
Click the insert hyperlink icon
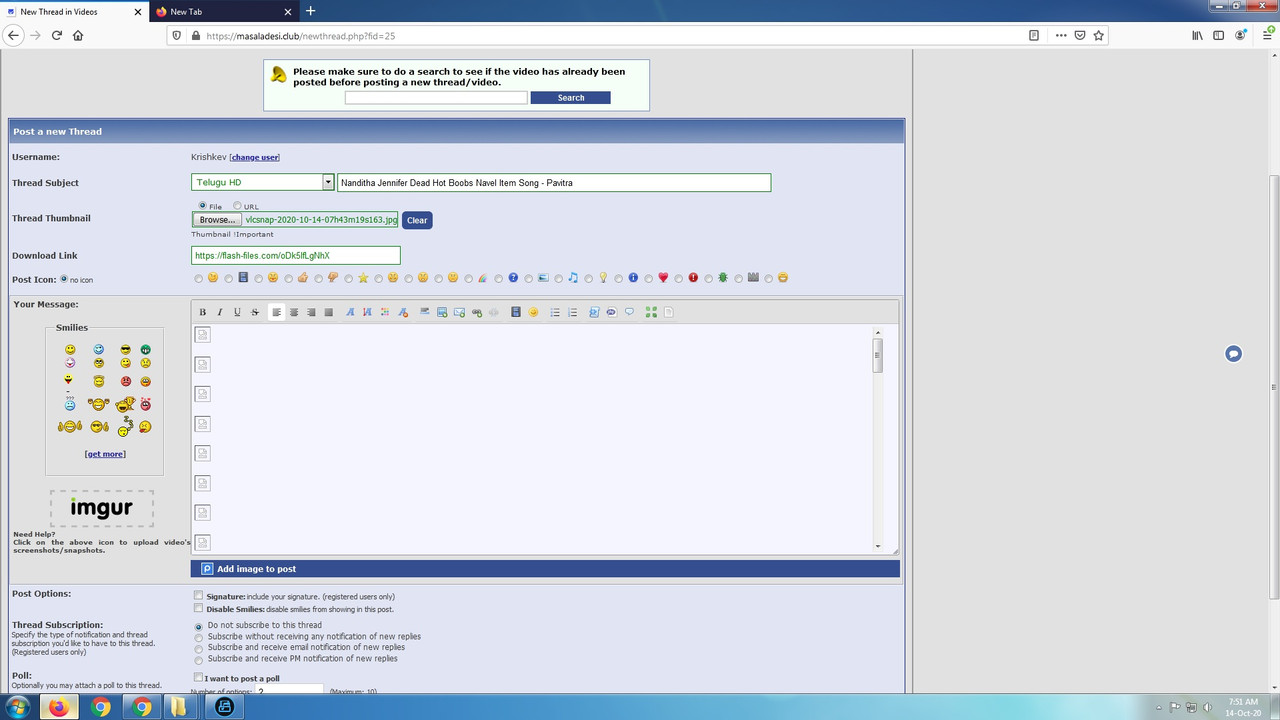(x=477, y=312)
